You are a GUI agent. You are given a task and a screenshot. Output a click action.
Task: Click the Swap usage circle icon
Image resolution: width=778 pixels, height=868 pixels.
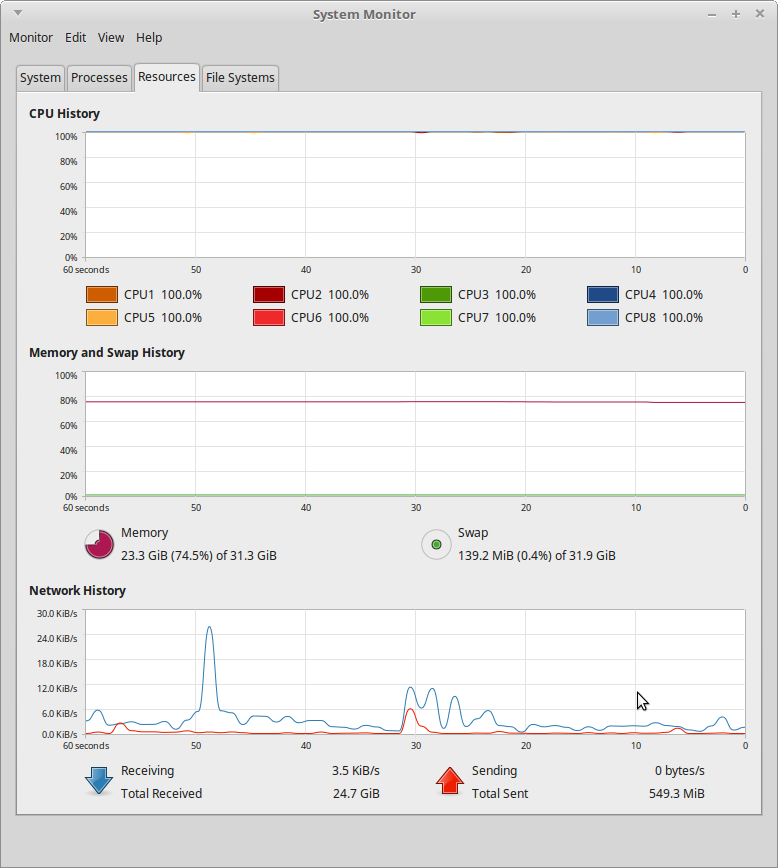coord(436,544)
